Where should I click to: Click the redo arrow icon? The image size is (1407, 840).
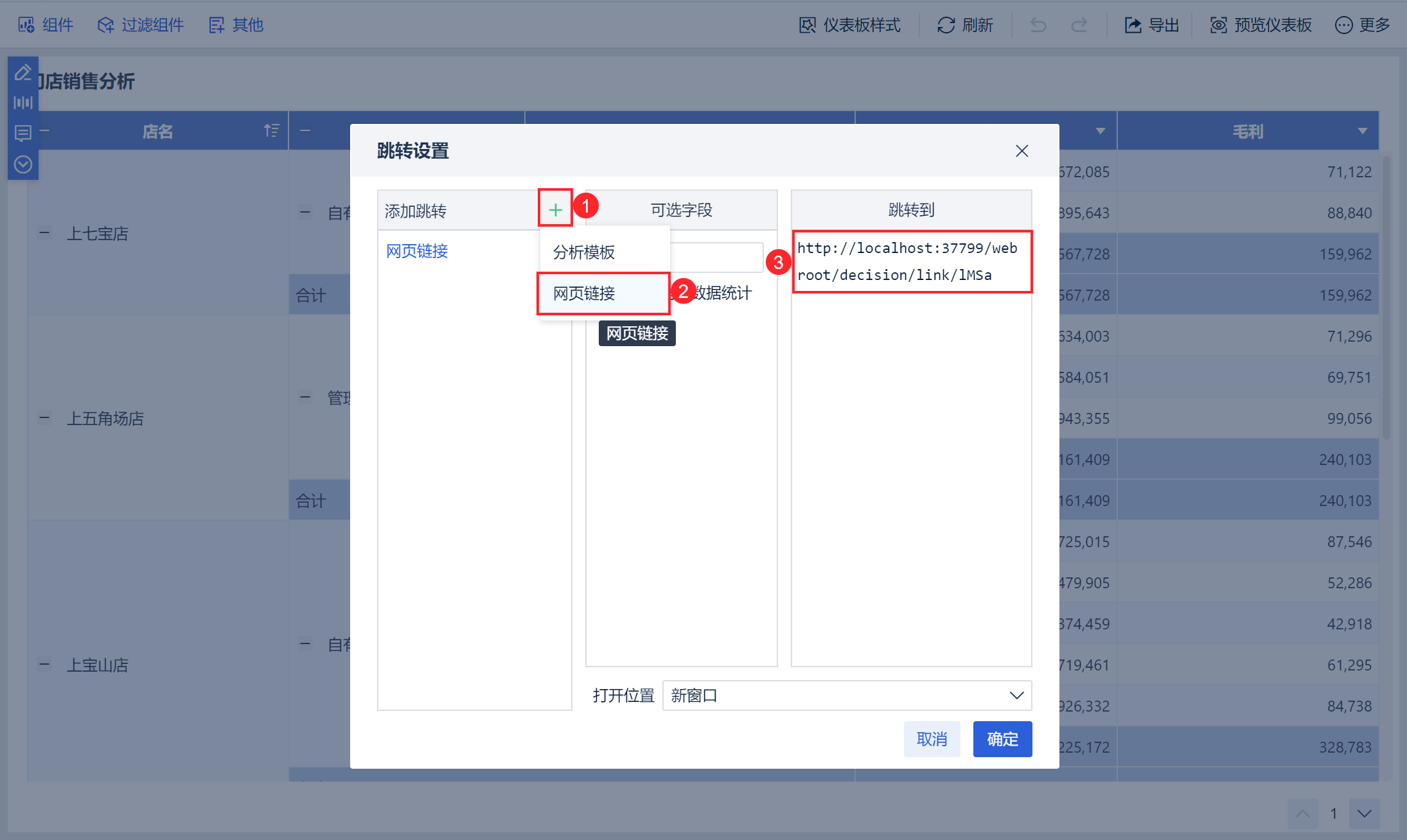(x=1079, y=25)
